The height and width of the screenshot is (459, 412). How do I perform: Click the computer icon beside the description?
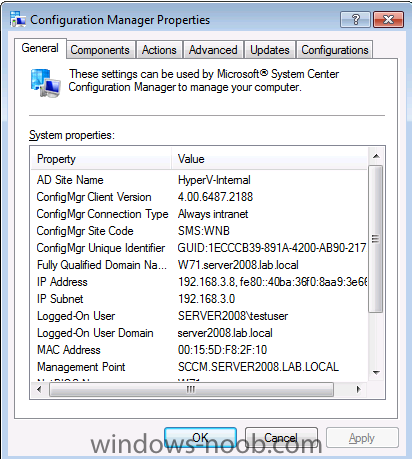tap(46, 83)
